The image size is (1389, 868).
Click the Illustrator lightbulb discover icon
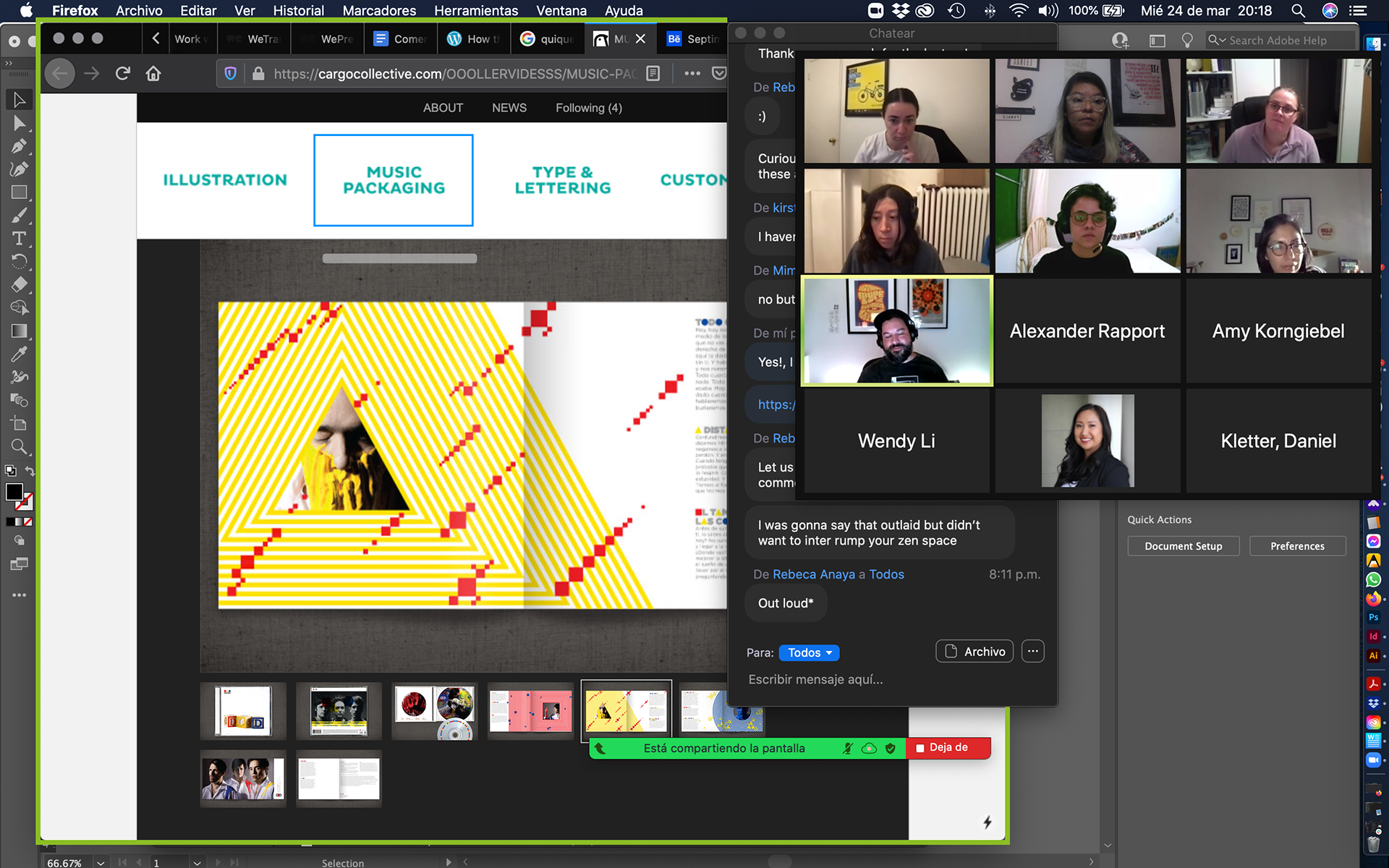1187,41
